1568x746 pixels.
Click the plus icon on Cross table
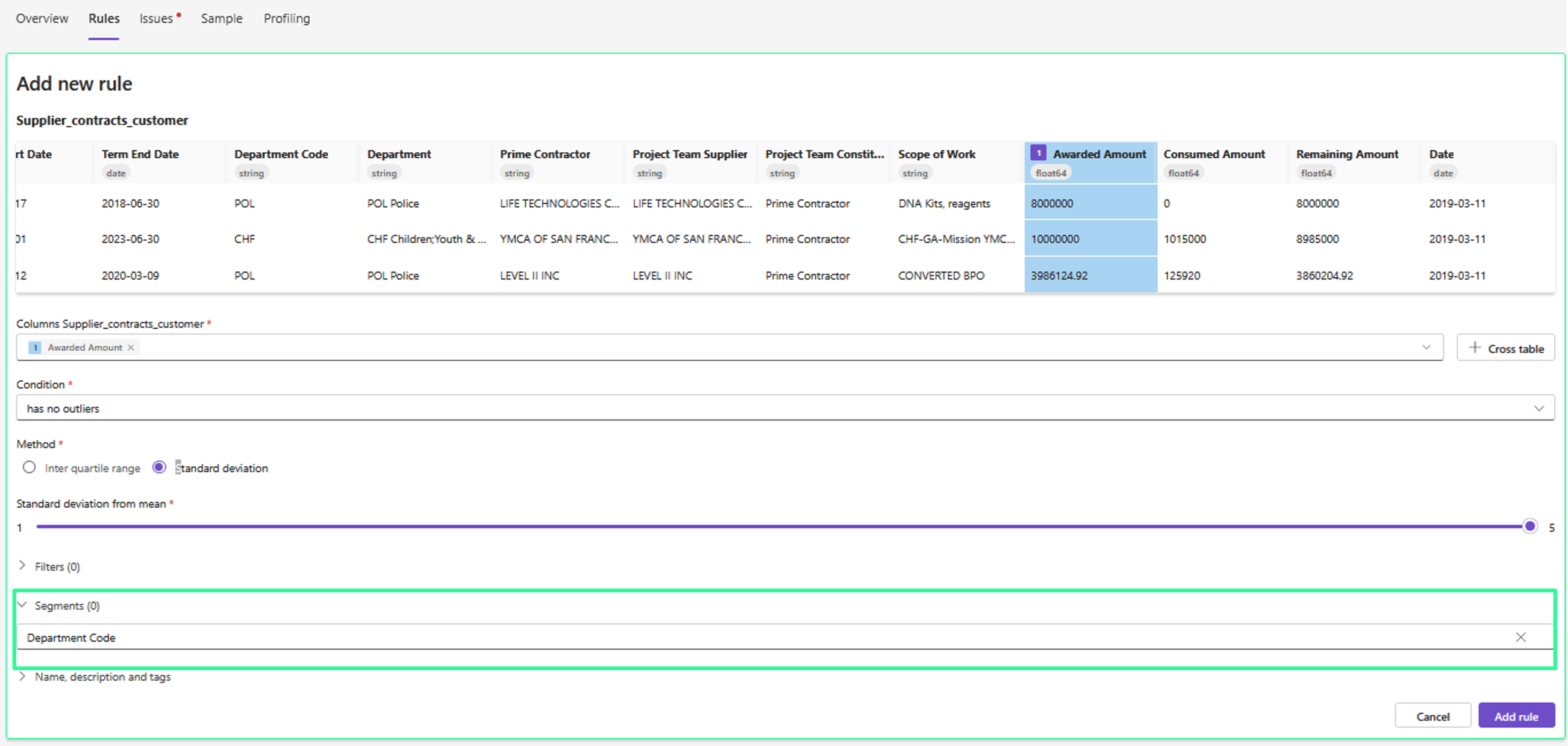1474,347
